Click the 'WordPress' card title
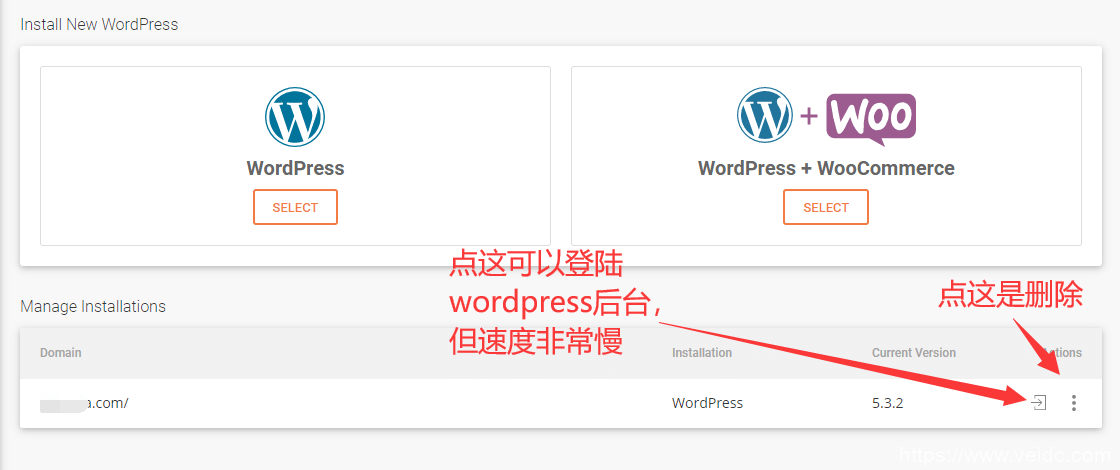Image resolution: width=1120 pixels, height=470 pixels. pyautogui.click(x=295, y=169)
